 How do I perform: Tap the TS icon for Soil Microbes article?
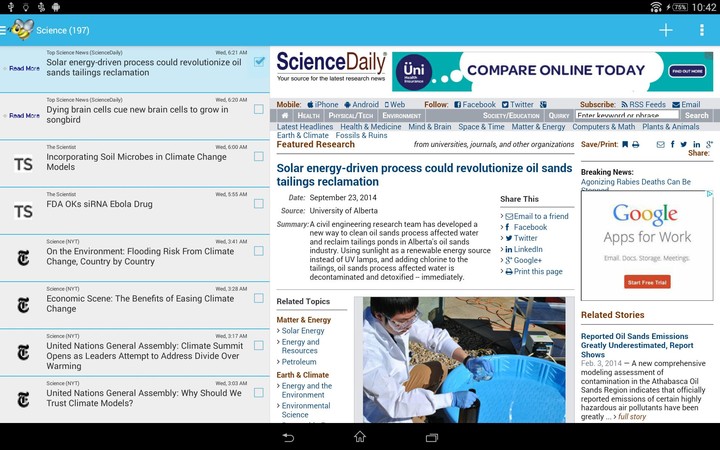click(x=23, y=164)
